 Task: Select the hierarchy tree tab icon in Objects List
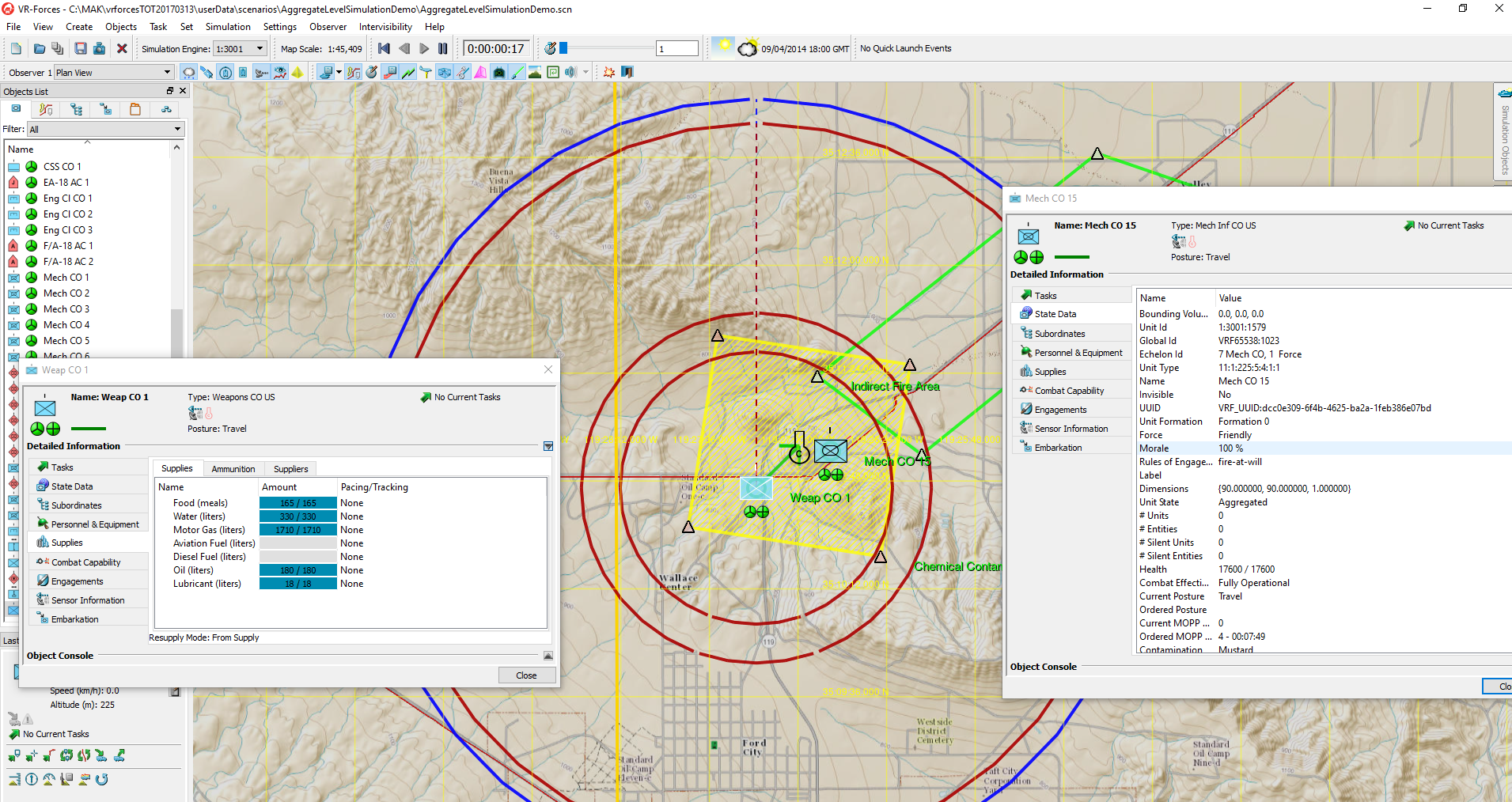click(x=76, y=109)
